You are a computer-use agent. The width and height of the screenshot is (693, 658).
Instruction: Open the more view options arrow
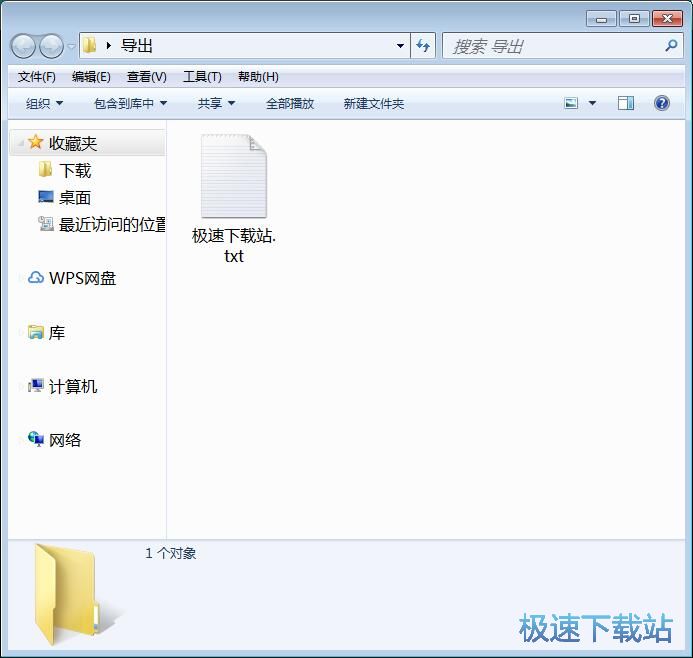click(x=592, y=103)
